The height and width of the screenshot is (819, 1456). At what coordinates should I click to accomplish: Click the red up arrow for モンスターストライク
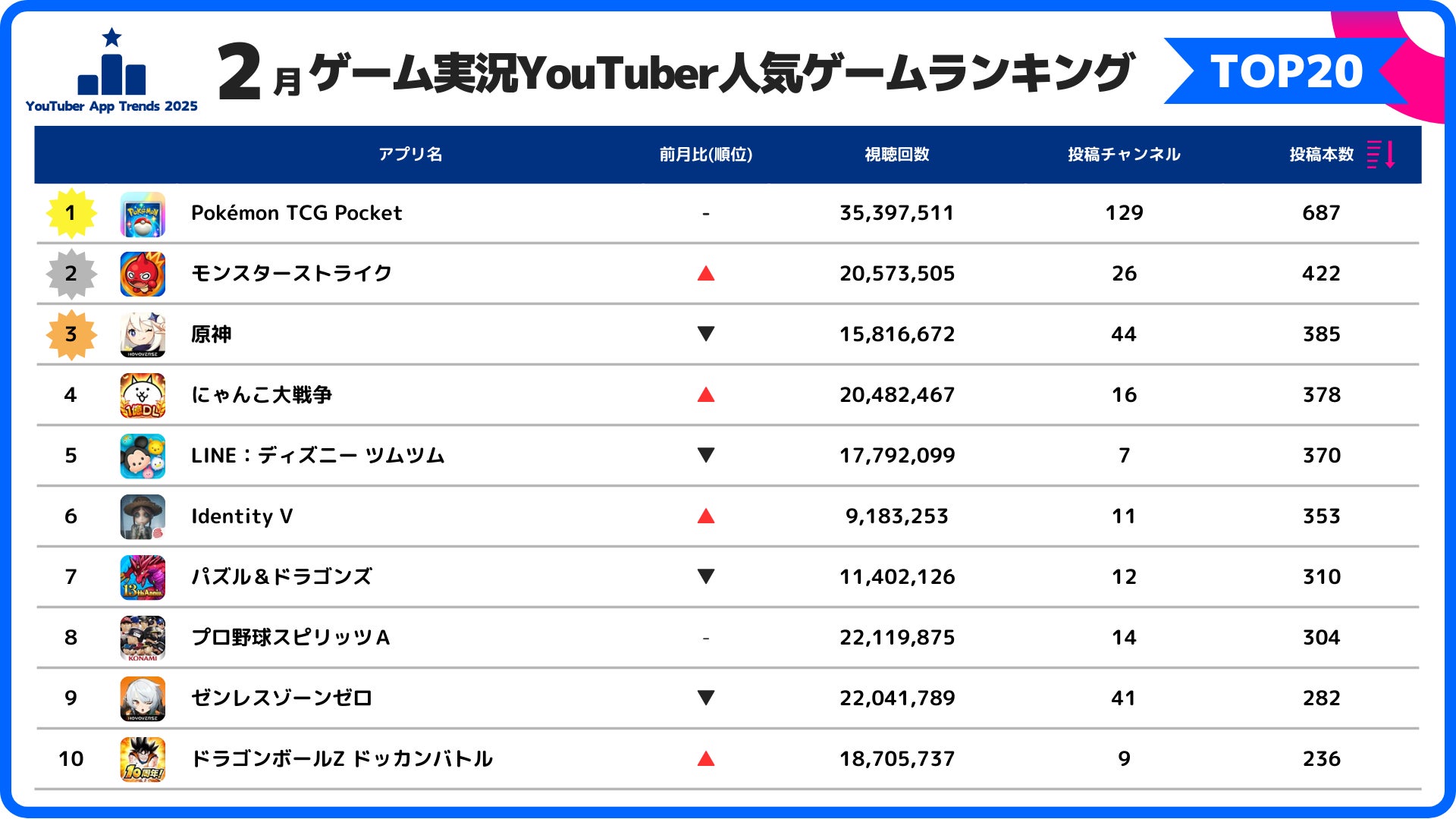pos(706,274)
